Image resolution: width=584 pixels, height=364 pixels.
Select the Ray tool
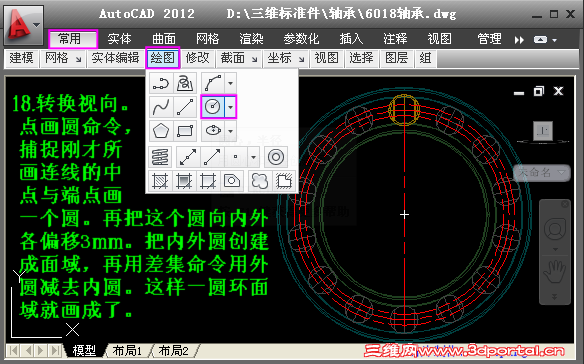pyautogui.click(x=212, y=157)
